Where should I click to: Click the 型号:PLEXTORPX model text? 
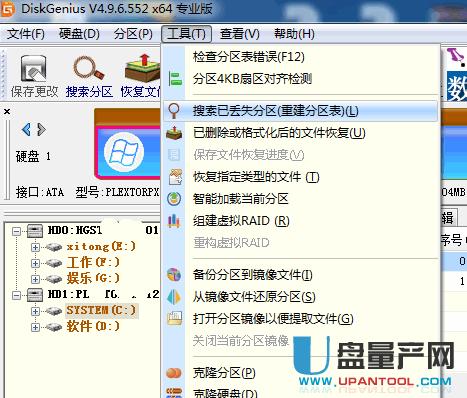[117, 192]
